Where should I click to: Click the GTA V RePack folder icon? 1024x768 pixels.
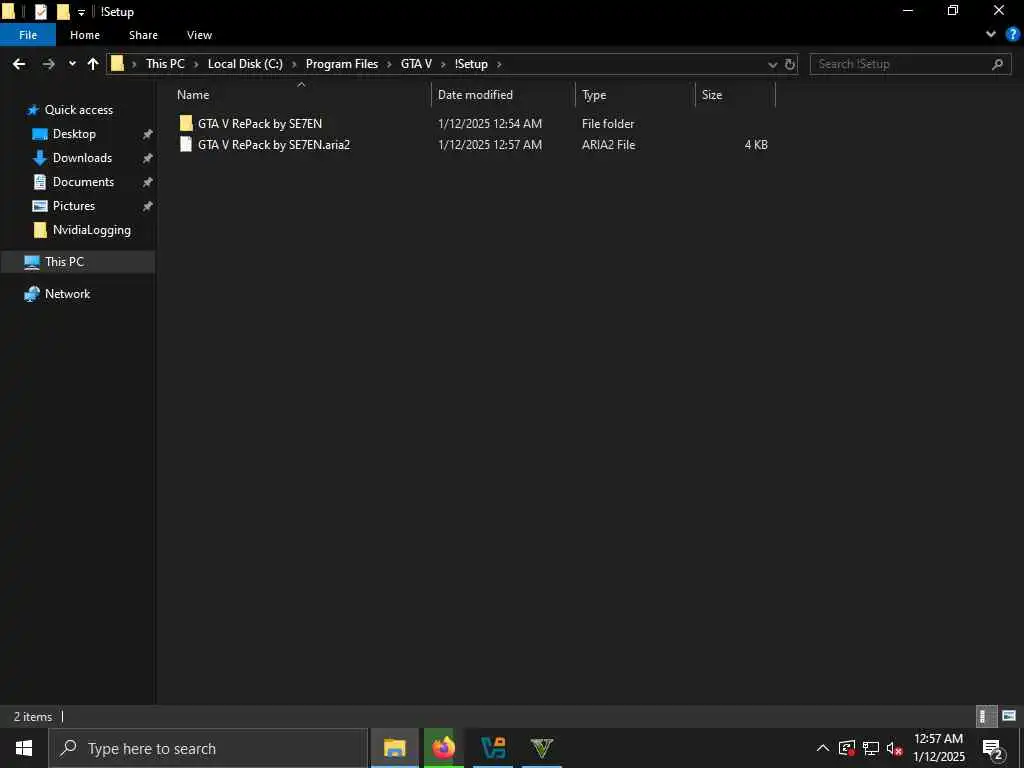(x=186, y=123)
